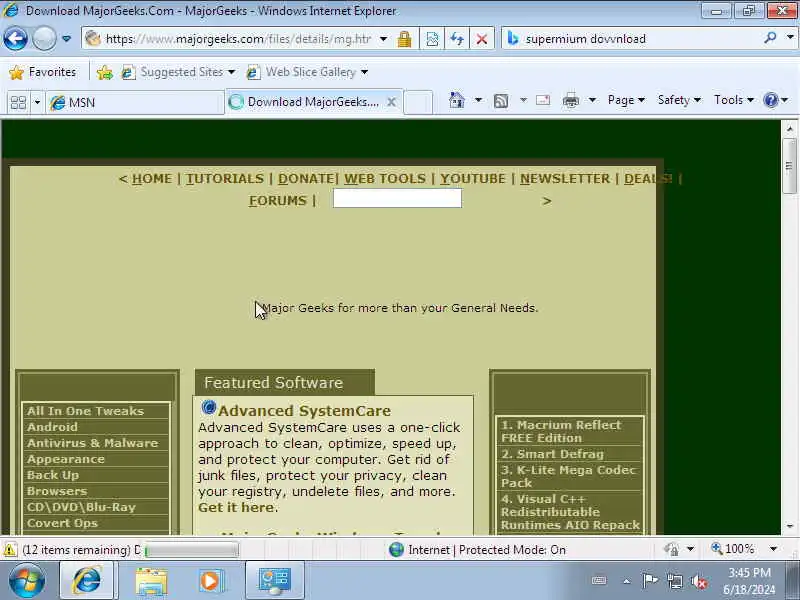Click the address bar URL field
Screen dimensions: 800x600
pyautogui.click(x=237, y=39)
